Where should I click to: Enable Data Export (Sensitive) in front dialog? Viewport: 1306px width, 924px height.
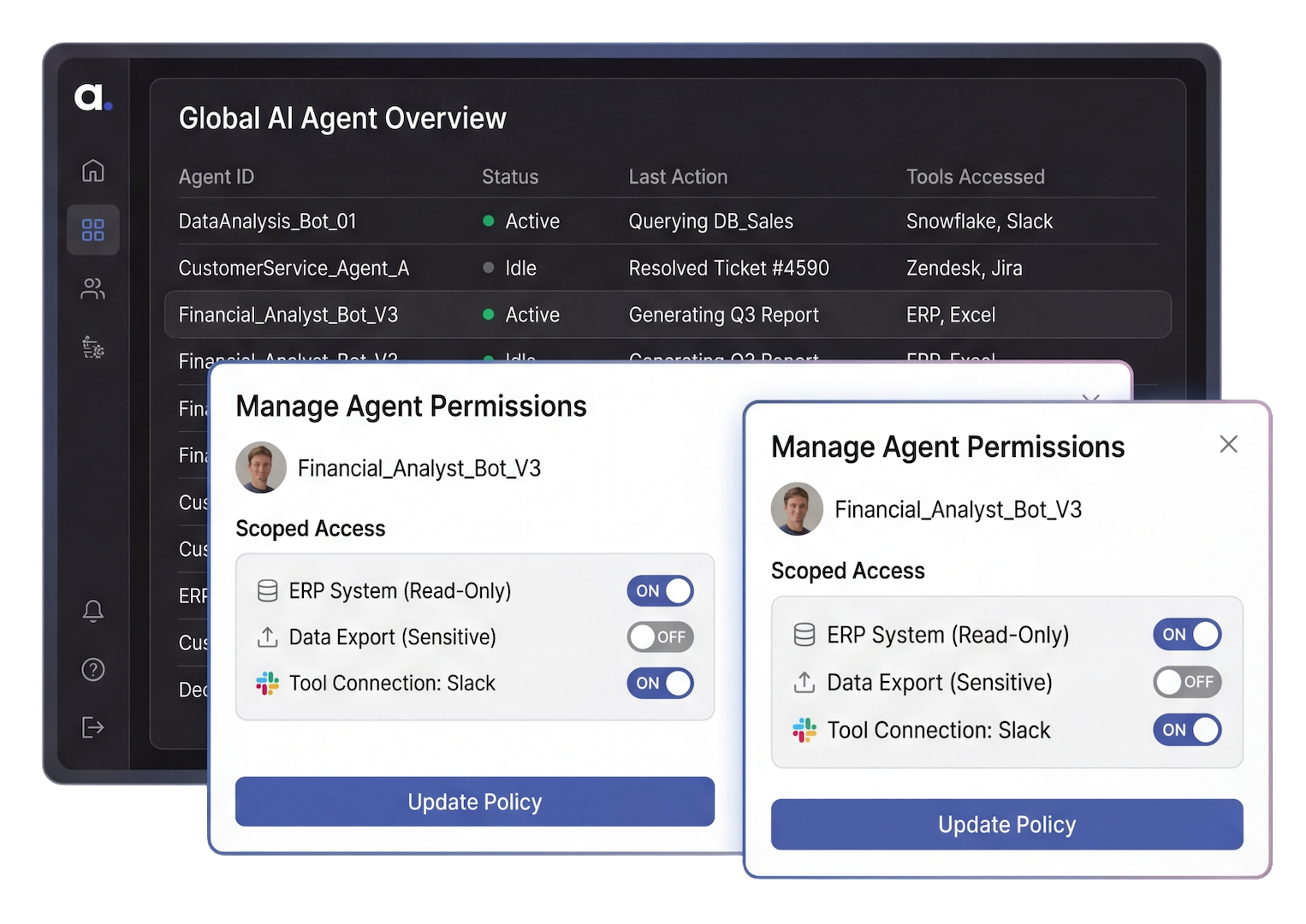pos(1186,682)
